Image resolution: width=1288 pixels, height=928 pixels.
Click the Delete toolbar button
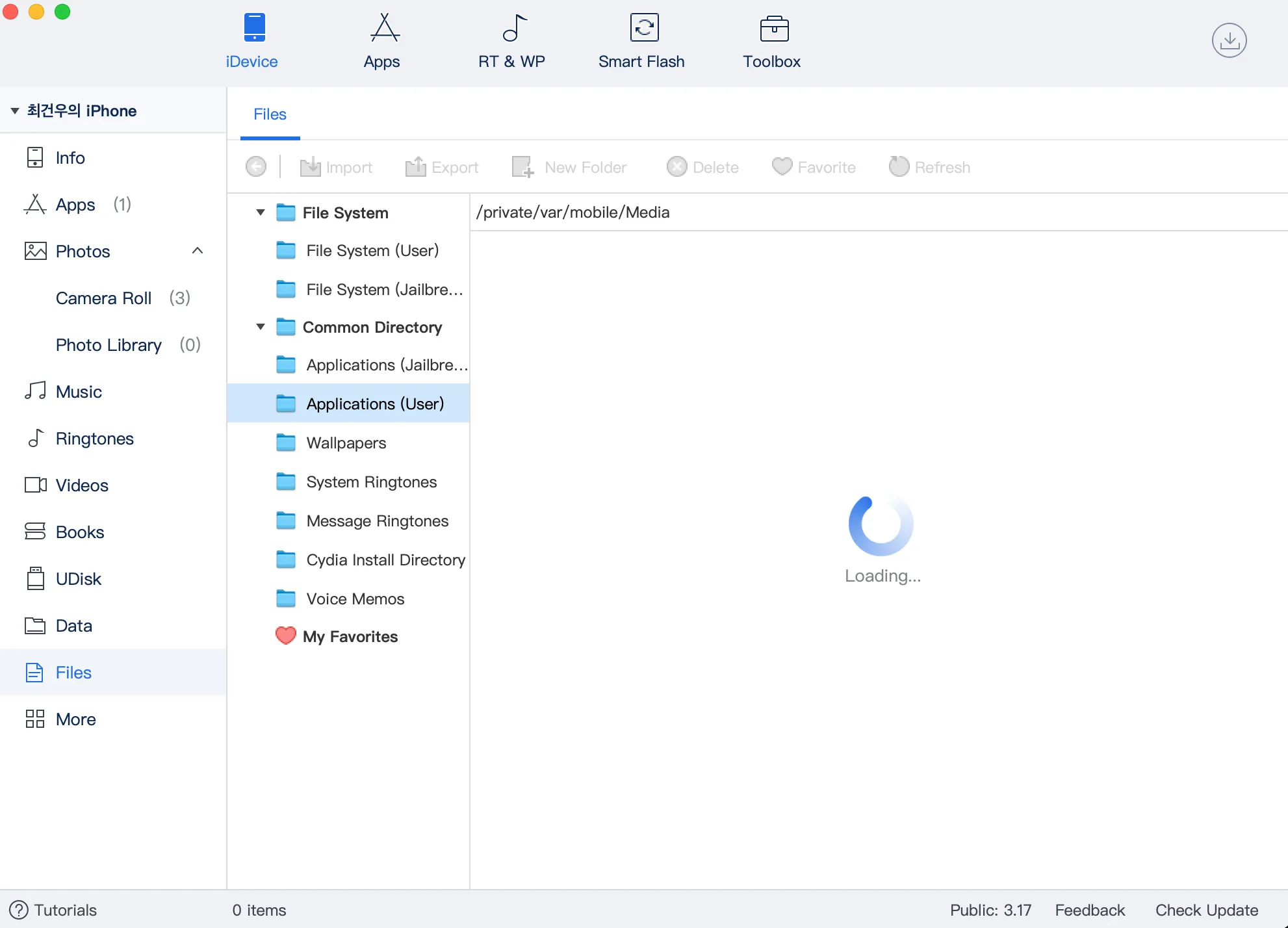click(702, 167)
